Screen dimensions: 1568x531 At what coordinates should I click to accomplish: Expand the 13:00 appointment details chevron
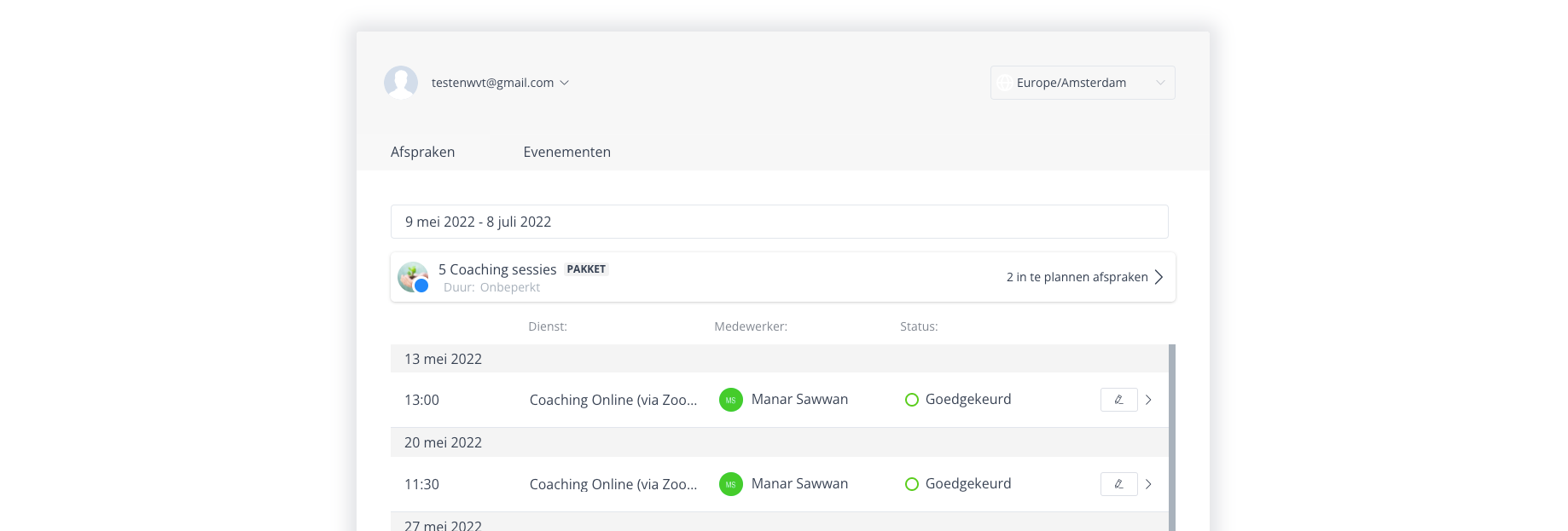(x=1148, y=400)
